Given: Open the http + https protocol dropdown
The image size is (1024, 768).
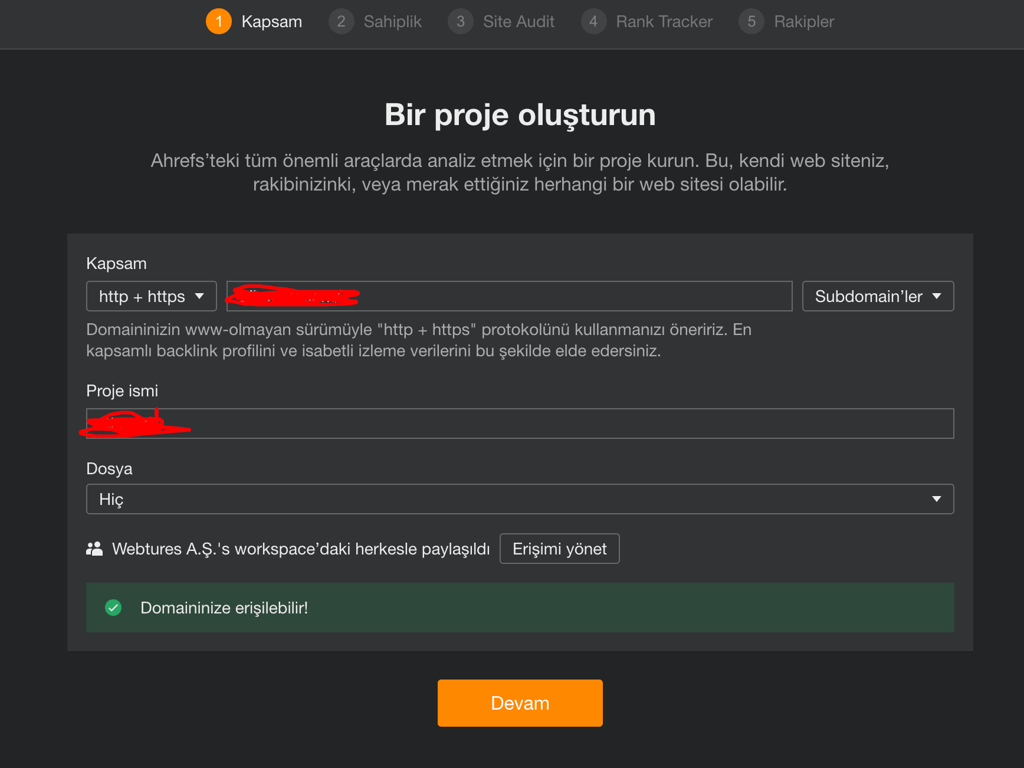Looking at the screenshot, I should point(151,295).
